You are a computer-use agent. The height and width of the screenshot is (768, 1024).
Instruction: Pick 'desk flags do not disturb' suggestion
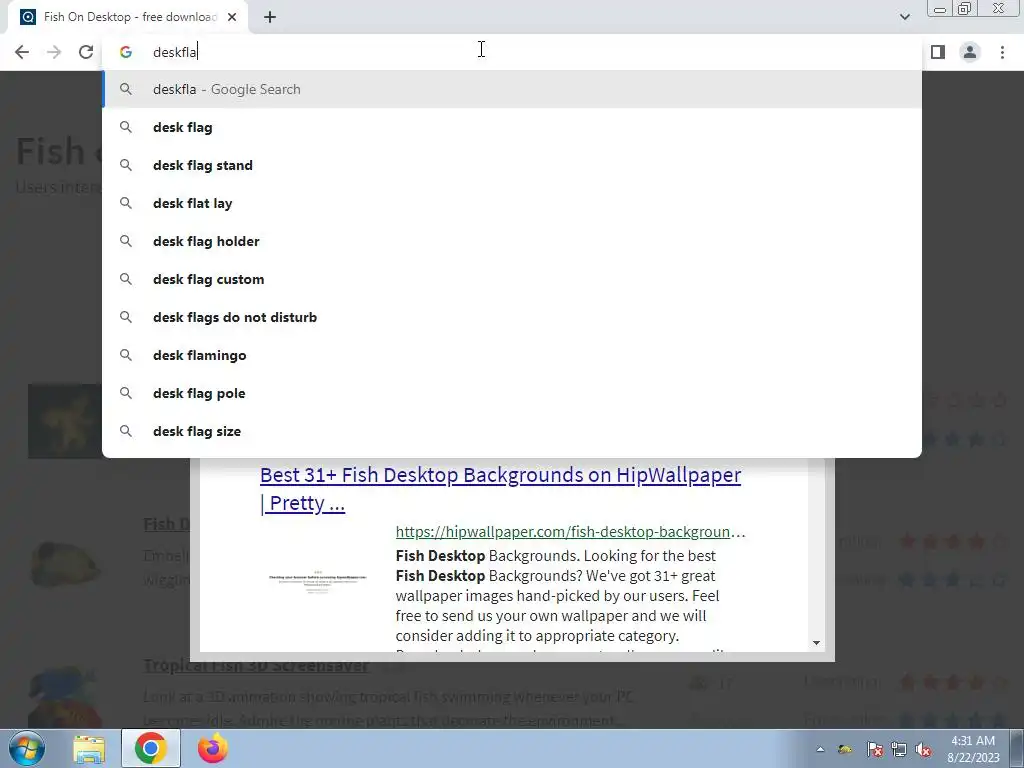point(512,317)
